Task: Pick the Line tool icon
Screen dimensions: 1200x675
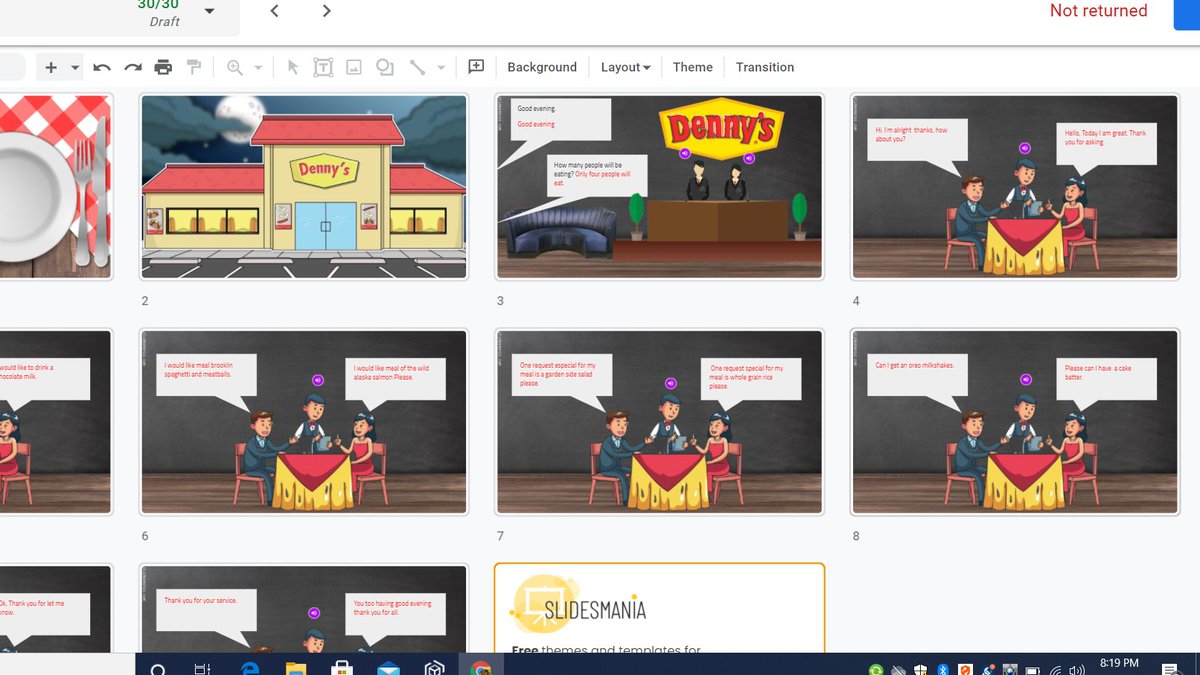Action: [416, 67]
